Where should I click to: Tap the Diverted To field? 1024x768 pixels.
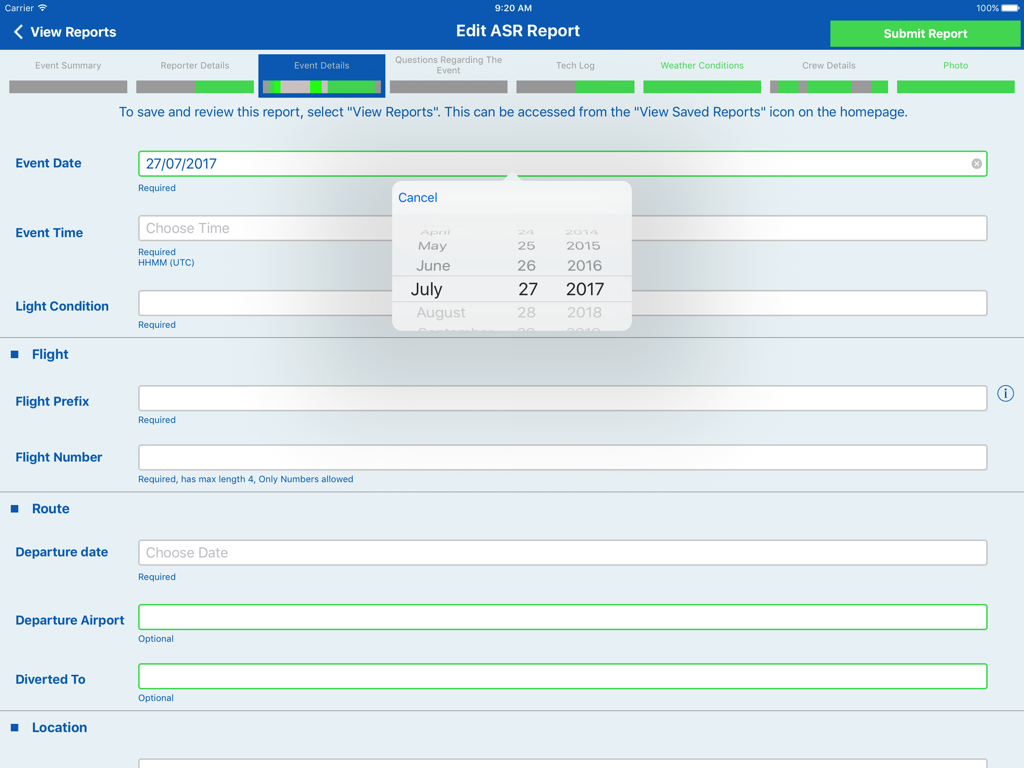click(x=562, y=676)
